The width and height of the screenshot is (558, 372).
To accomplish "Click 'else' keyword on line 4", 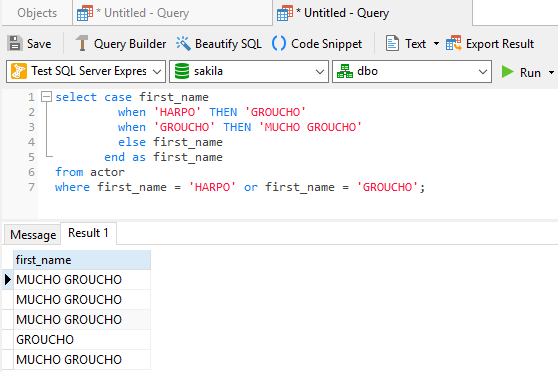I will tap(132, 142).
